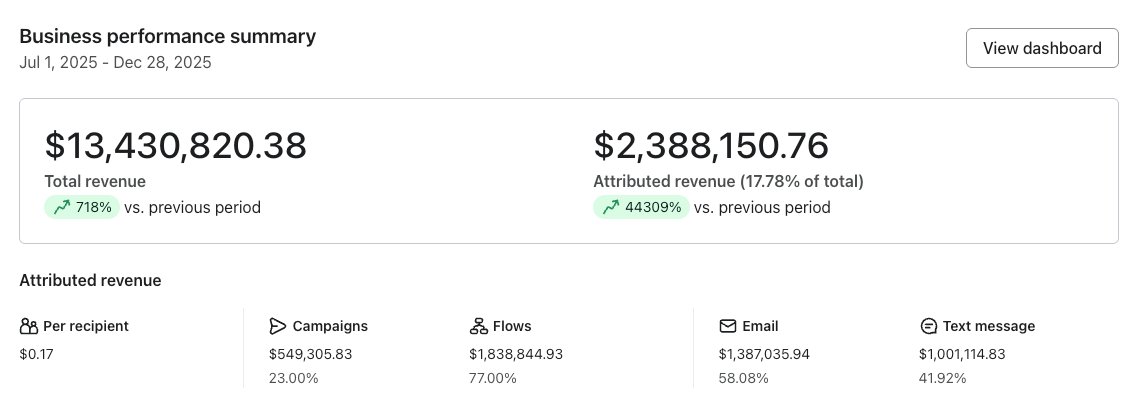Screen dimensions: 1137x406
Task: Click the Per recipient people icon
Action: click(29, 326)
